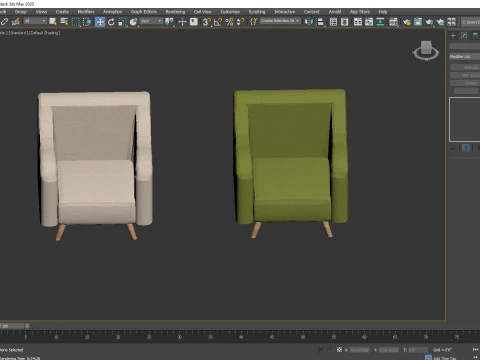The image size is (480, 360).
Task: Toggle the 3D Snaps button
Action: 207,22
